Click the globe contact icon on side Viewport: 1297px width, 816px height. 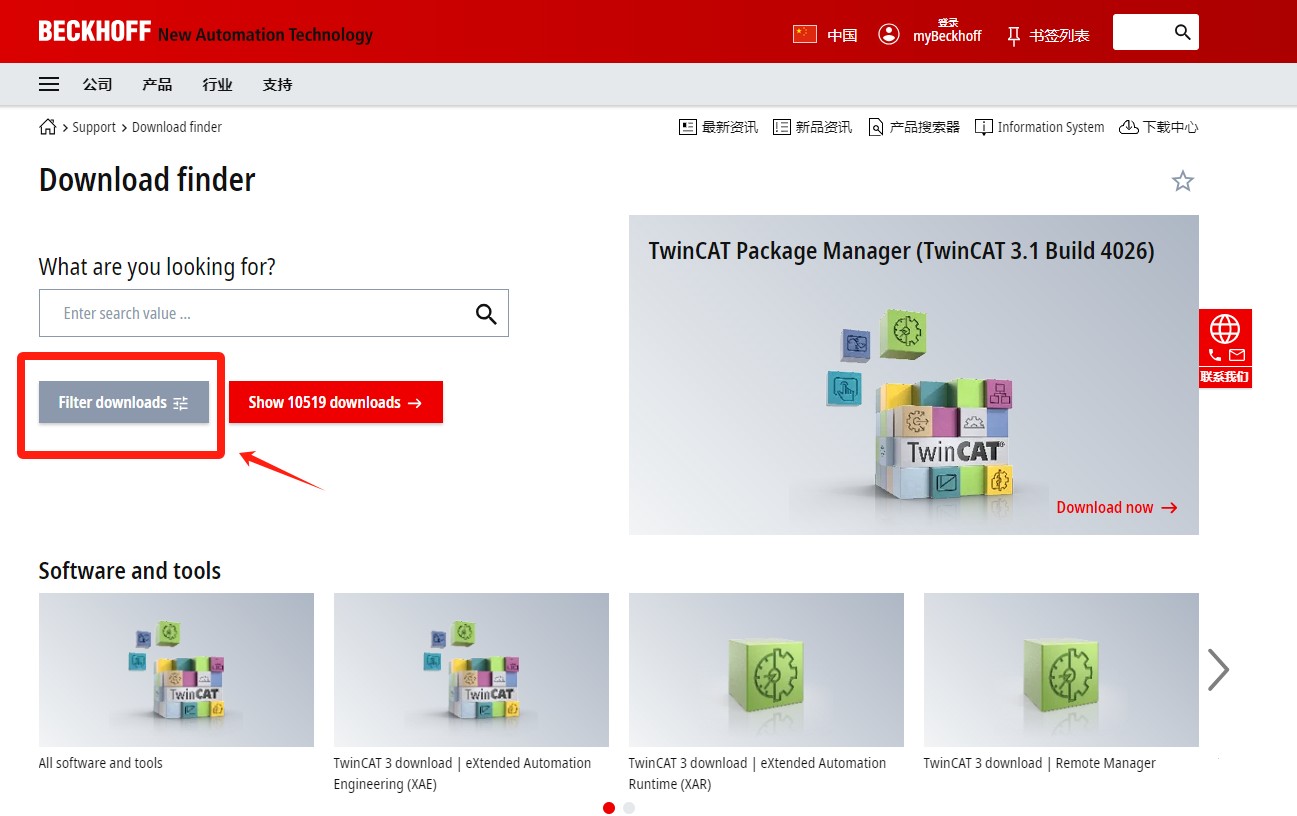click(1225, 328)
